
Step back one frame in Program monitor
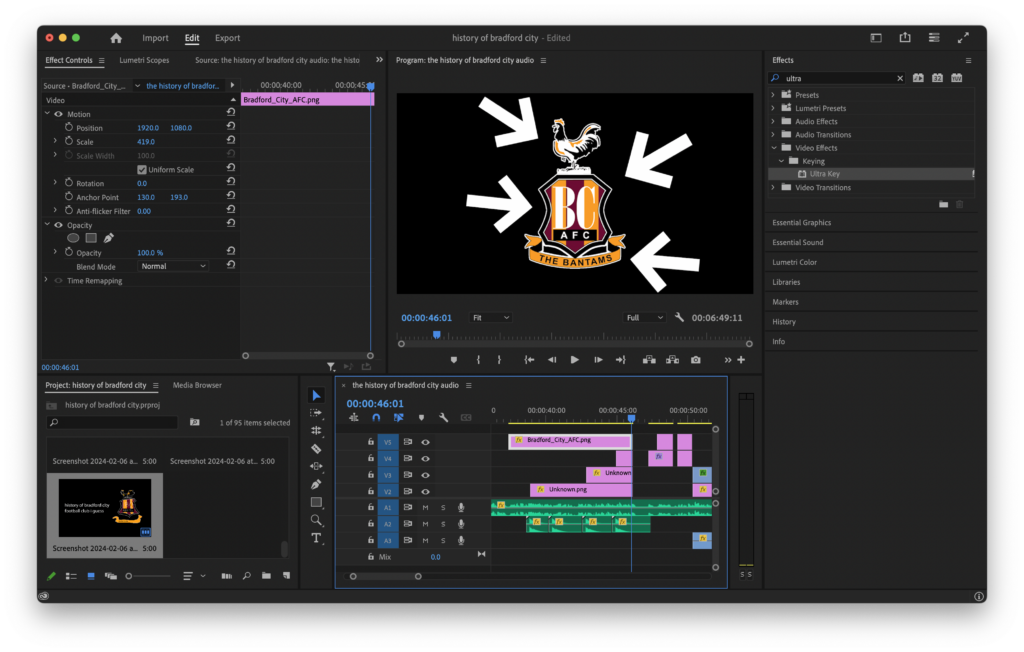(552, 360)
